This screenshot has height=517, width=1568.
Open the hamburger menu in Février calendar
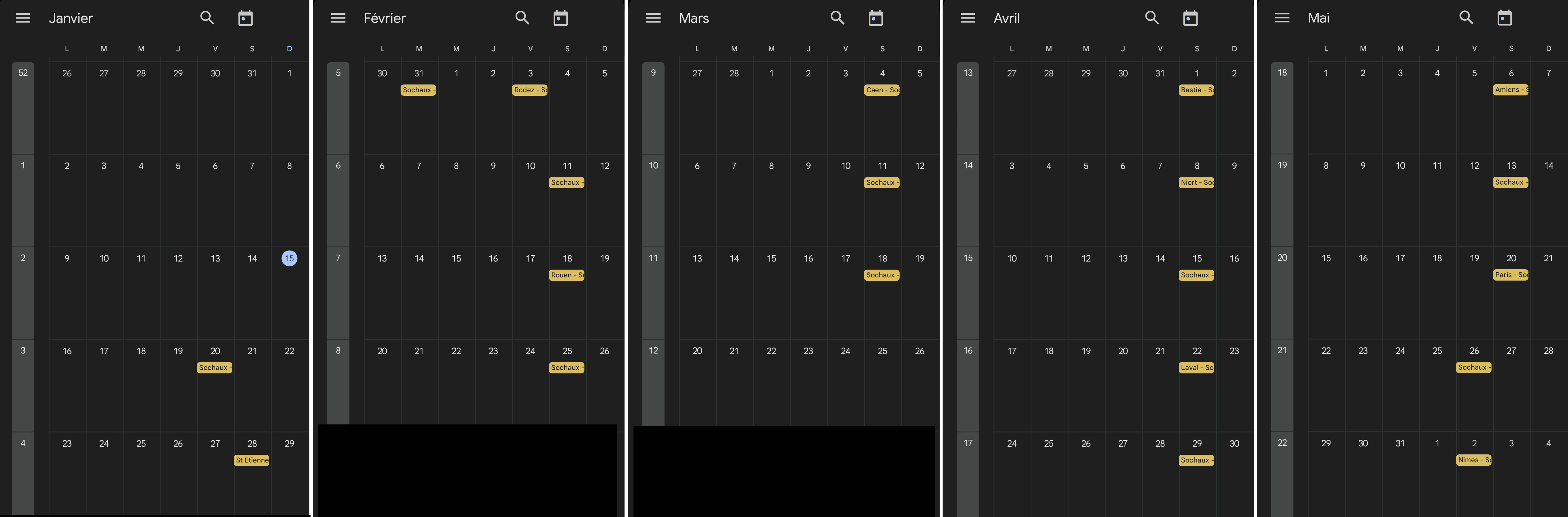pyautogui.click(x=339, y=18)
